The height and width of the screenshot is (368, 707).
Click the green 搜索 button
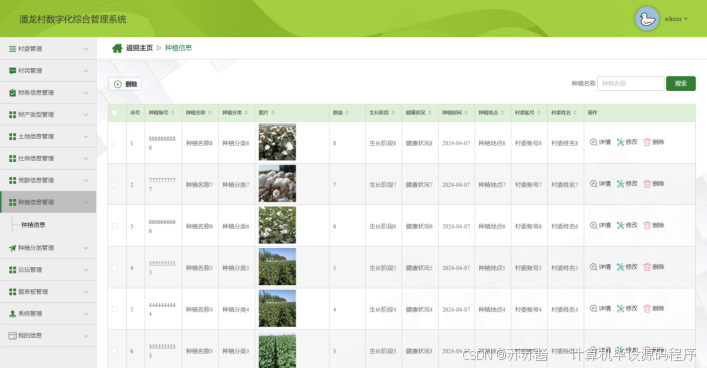click(681, 83)
